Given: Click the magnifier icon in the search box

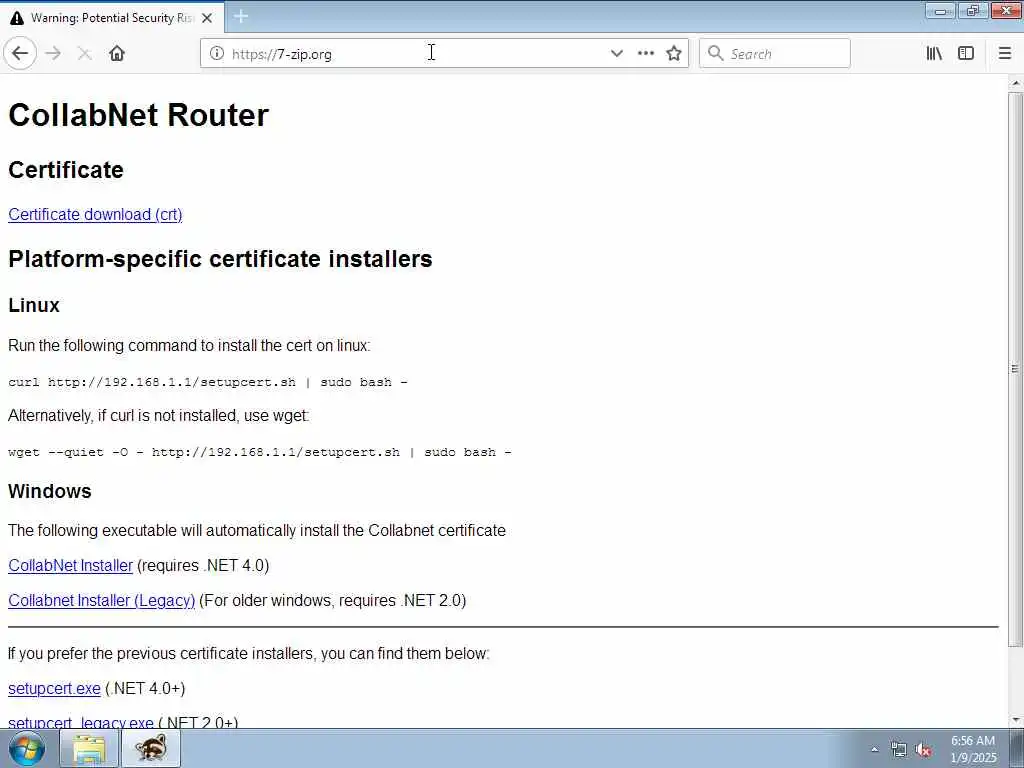Looking at the screenshot, I should coord(716,53).
